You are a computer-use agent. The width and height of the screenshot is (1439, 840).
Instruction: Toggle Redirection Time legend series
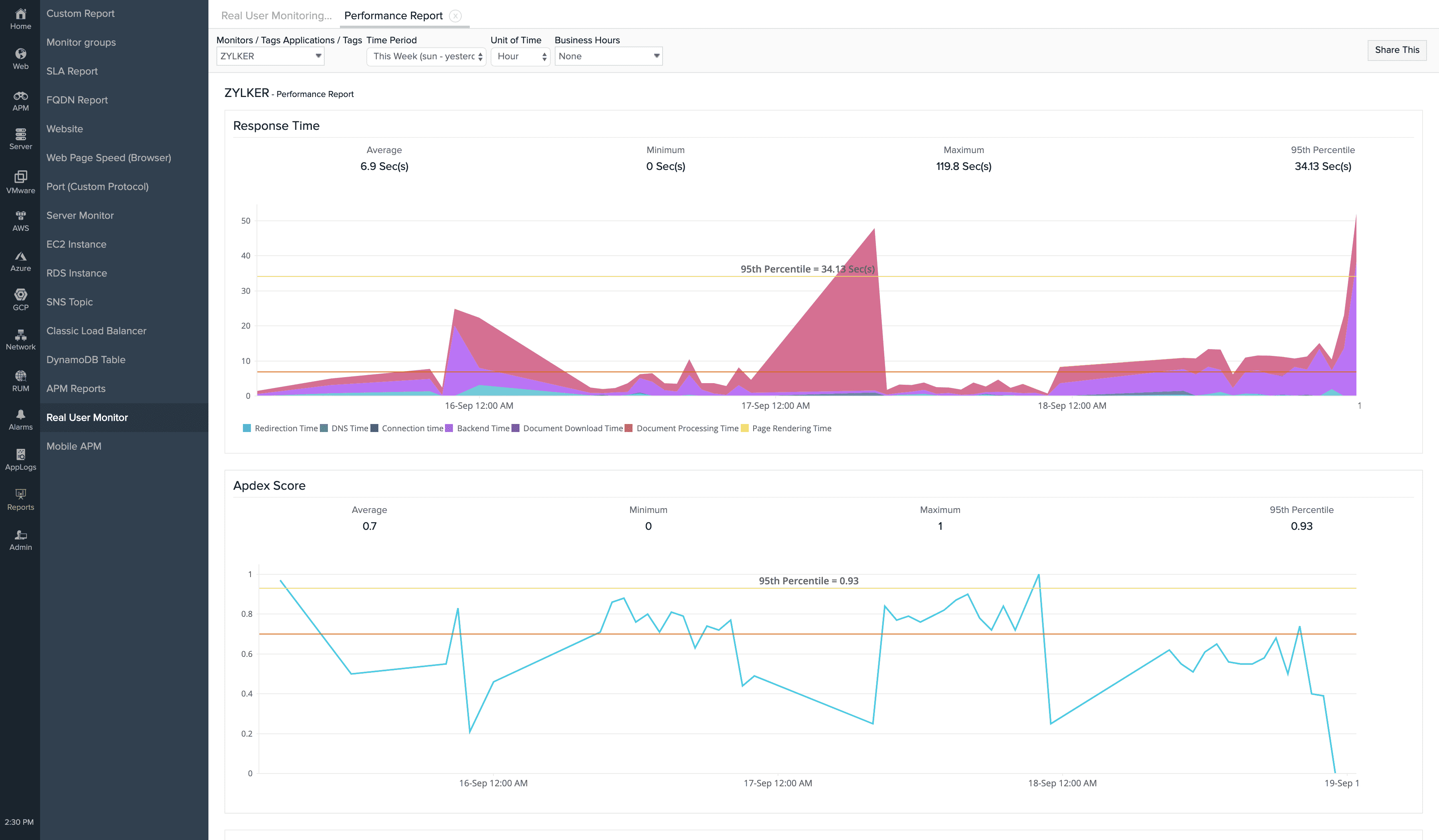click(285, 428)
